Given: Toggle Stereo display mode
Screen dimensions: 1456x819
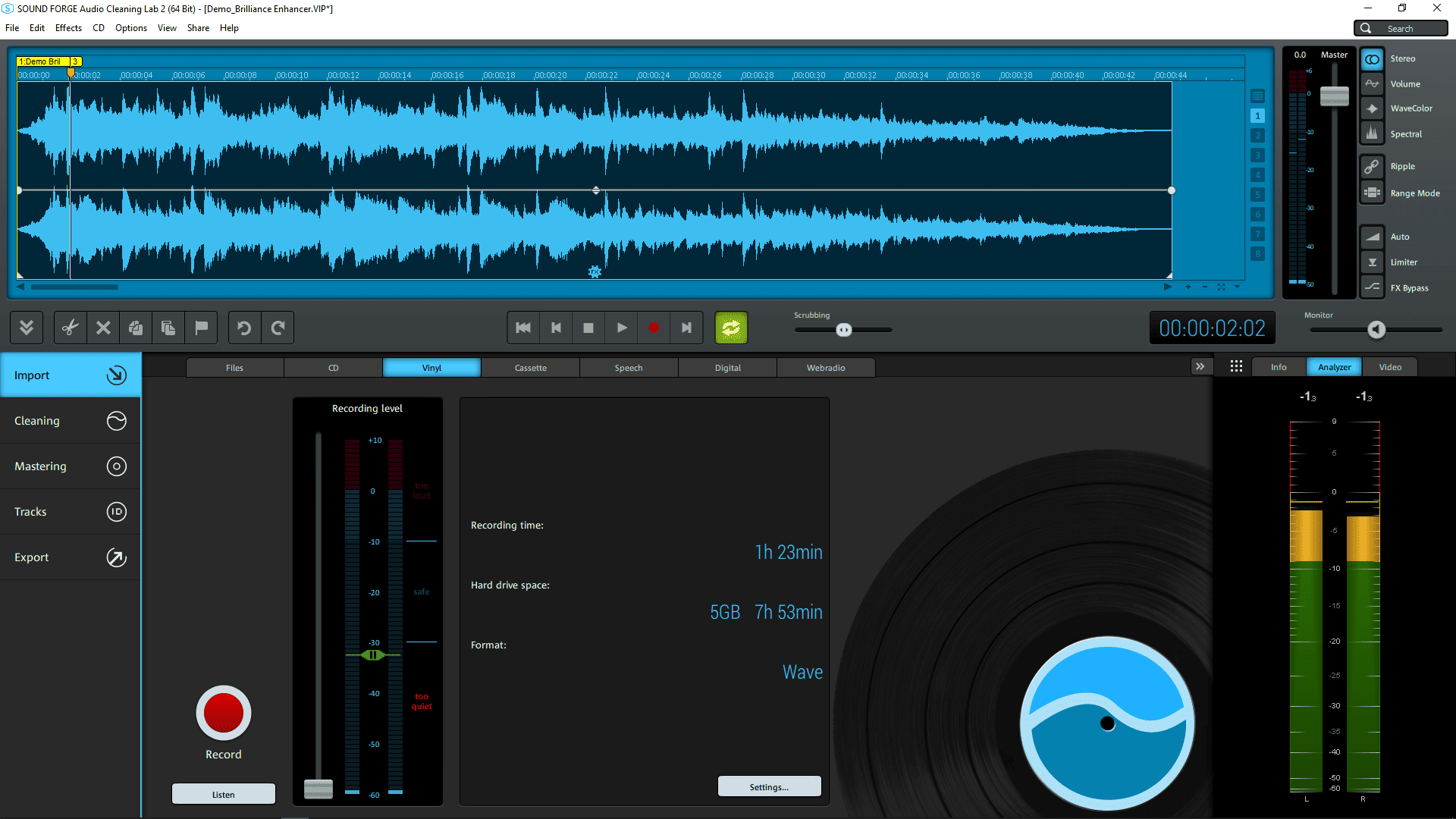Looking at the screenshot, I should click(1372, 59).
